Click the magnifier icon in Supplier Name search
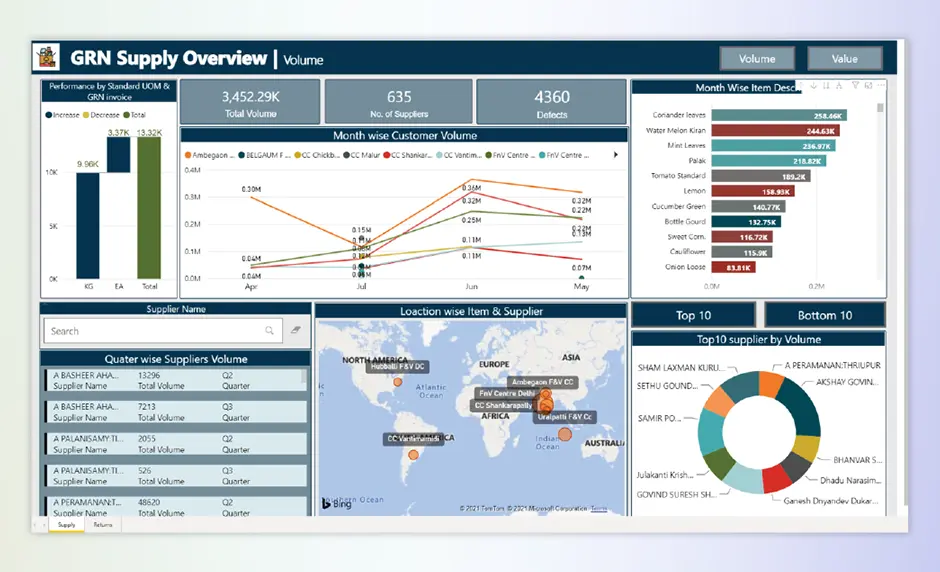The width and height of the screenshot is (940, 572). (270, 330)
